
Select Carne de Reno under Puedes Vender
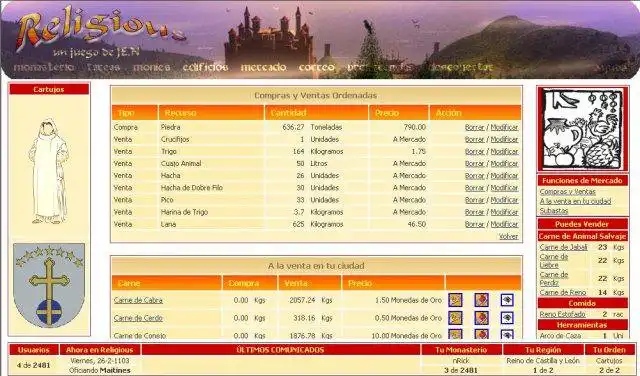click(x=563, y=292)
